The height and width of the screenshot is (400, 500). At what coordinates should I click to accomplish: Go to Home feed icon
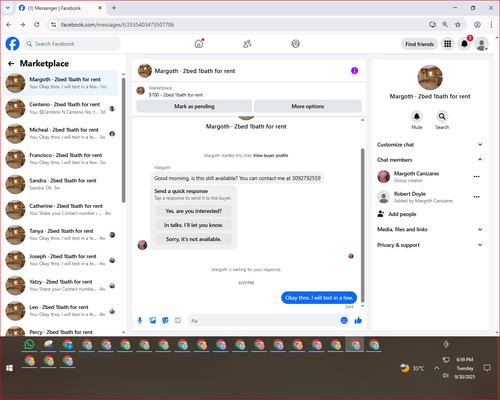pos(199,44)
